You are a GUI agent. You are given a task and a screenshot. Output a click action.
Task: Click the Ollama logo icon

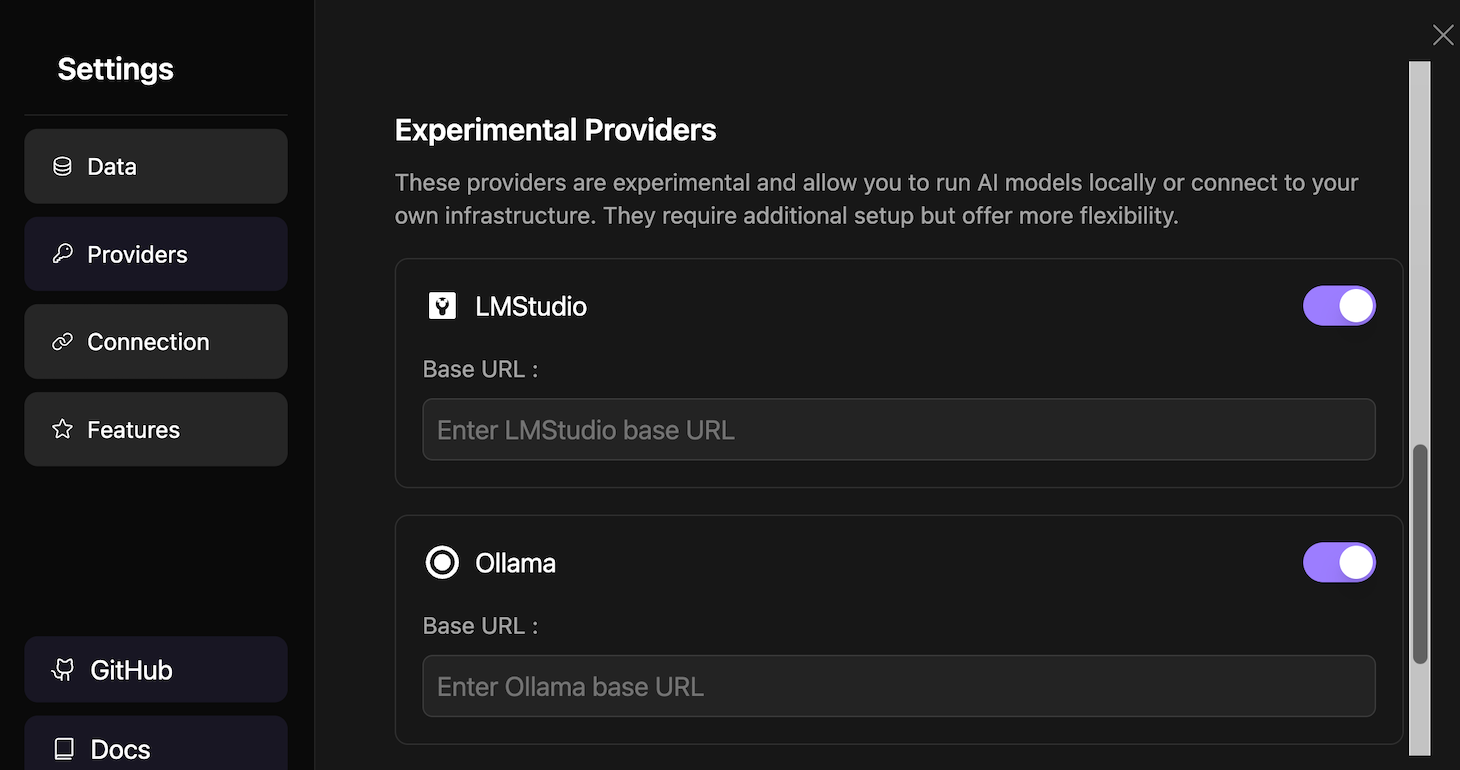point(442,563)
